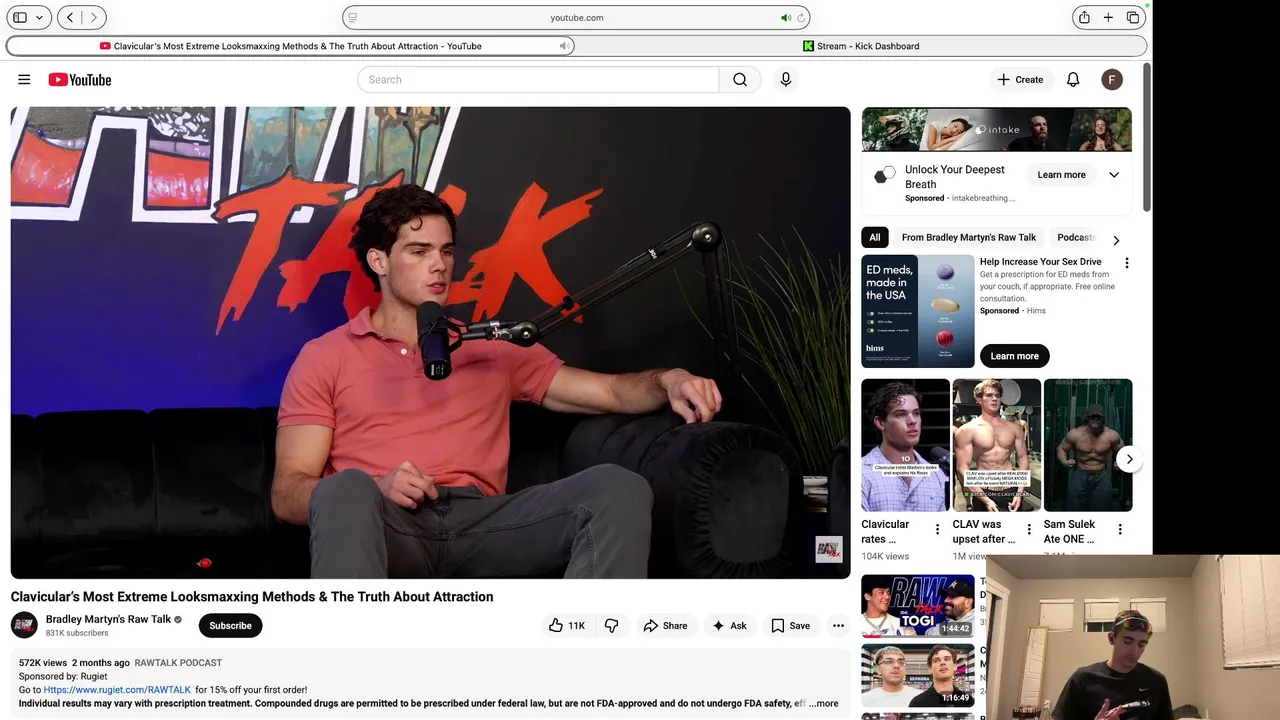
Task: Open YouTube notifications bell
Action: [x=1073, y=80]
